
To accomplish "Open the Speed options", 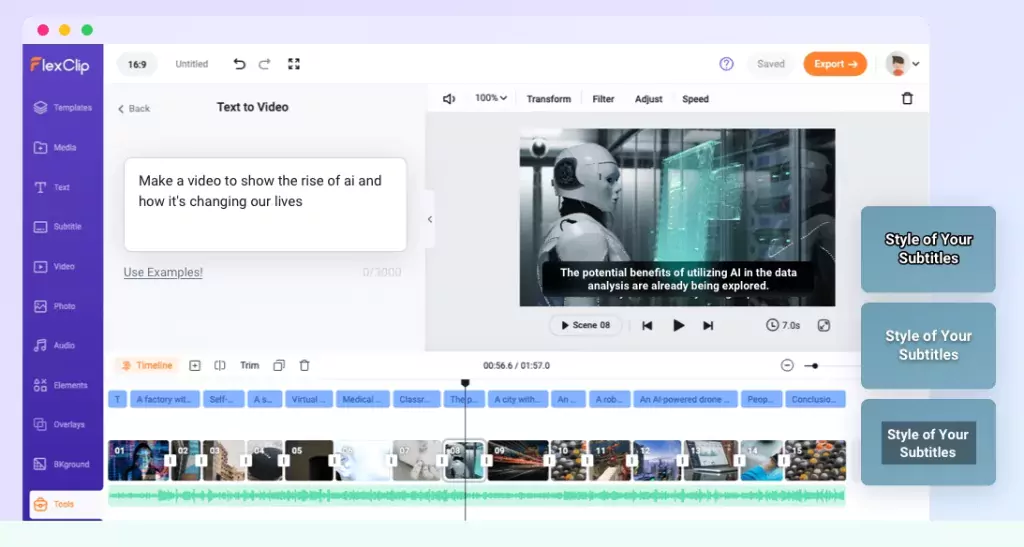I will point(696,99).
